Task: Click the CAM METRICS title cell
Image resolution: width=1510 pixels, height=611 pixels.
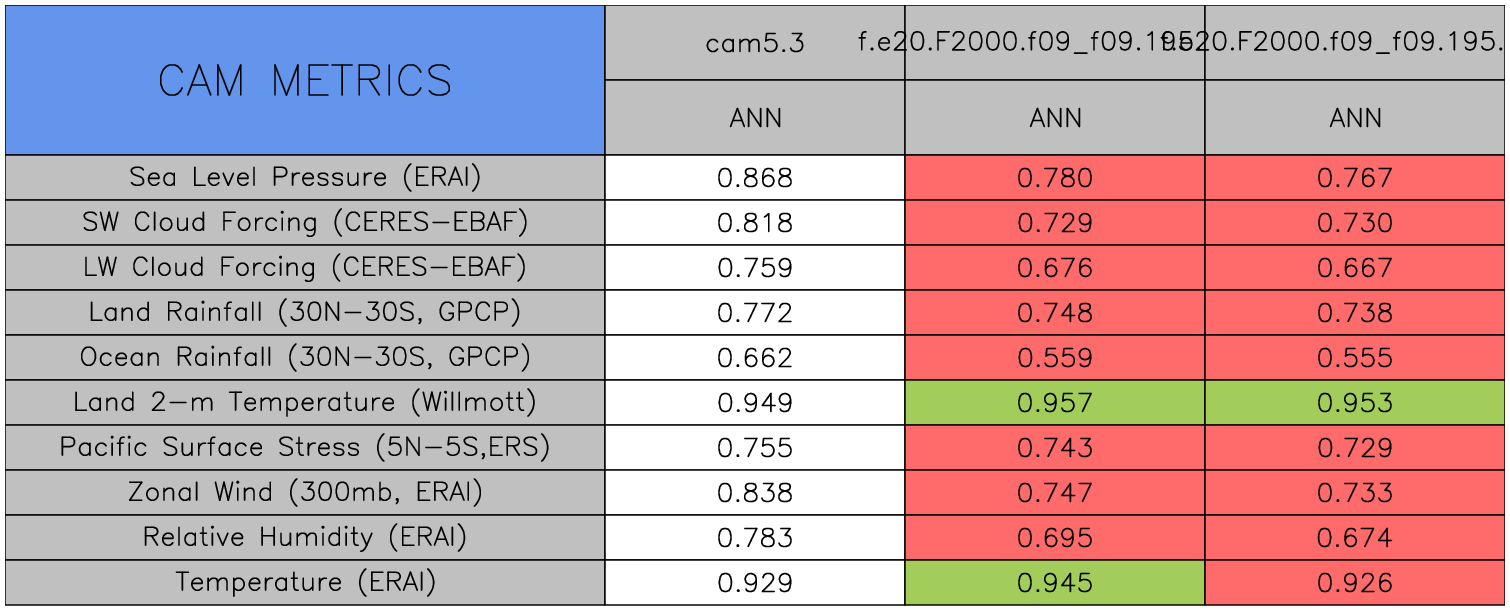Action: point(305,80)
